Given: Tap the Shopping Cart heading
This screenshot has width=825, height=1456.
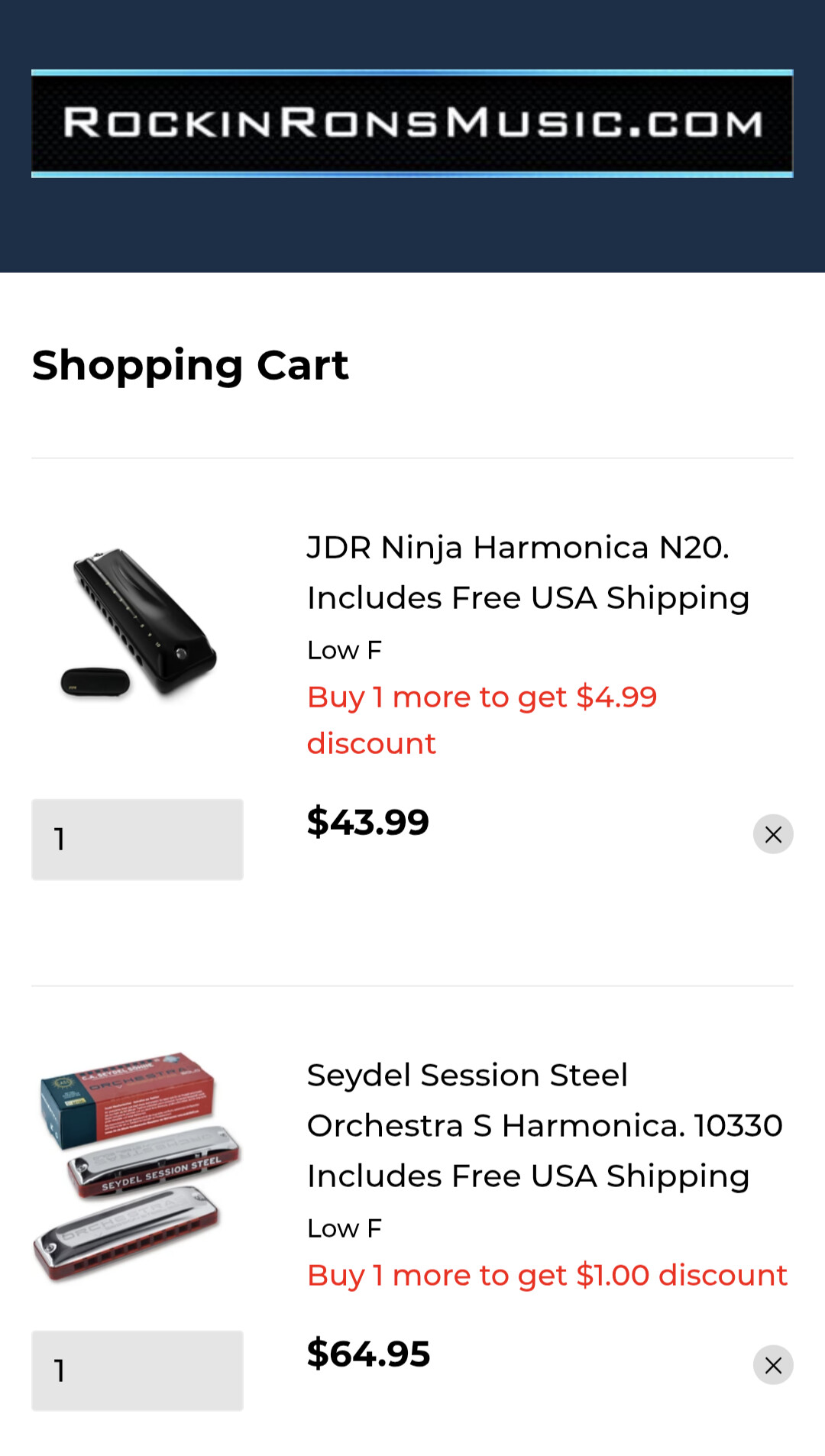Looking at the screenshot, I should tap(190, 364).
